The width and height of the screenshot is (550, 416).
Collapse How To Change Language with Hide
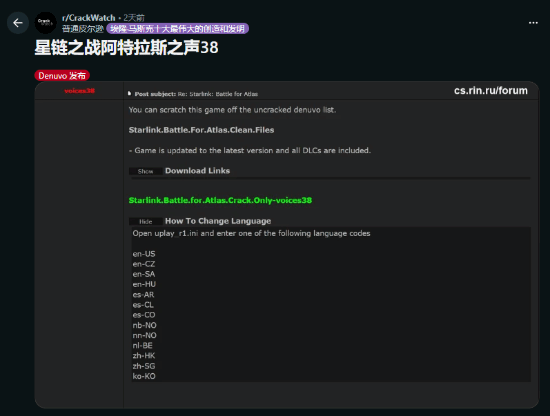(145, 221)
